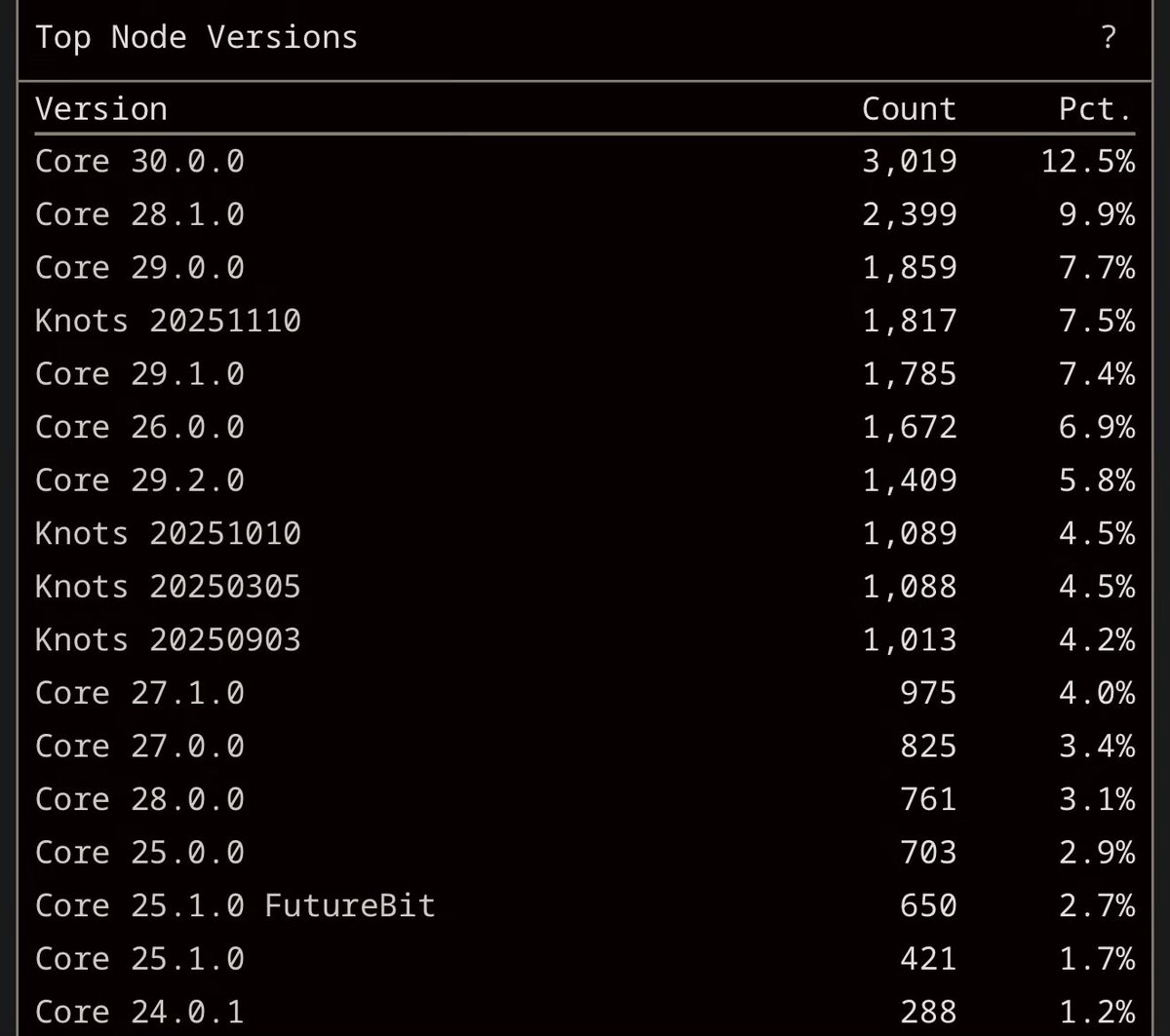Image resolution: width=1170 pixels, height=1036 pixels.
Task: Select the Core 28.0.0 row label
Action: point(139,799)
